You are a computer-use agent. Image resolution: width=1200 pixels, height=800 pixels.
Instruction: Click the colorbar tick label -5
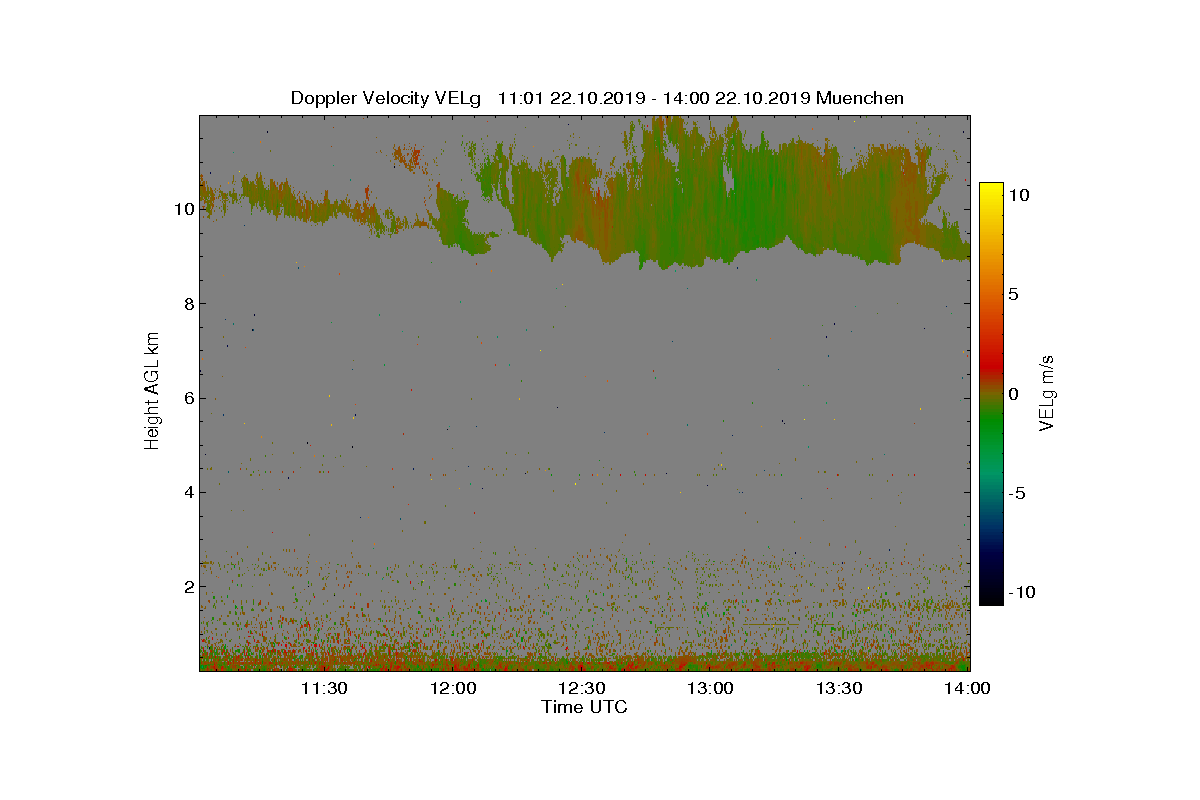click(x=1017, y=493)
